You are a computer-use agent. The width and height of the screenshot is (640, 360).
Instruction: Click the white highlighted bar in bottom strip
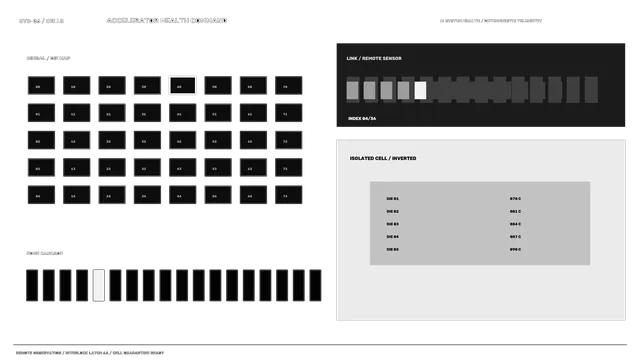[x=99, y=285]
